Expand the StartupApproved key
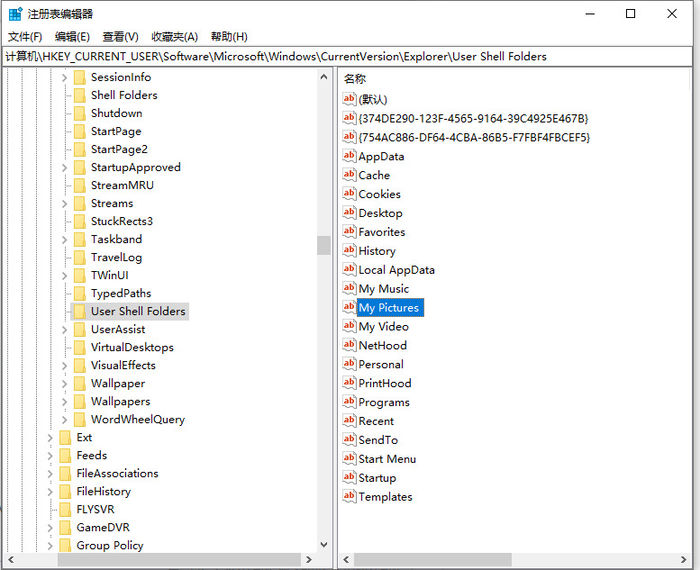The width and height of the screenshot is (700, 570). (x=64, y=168)
